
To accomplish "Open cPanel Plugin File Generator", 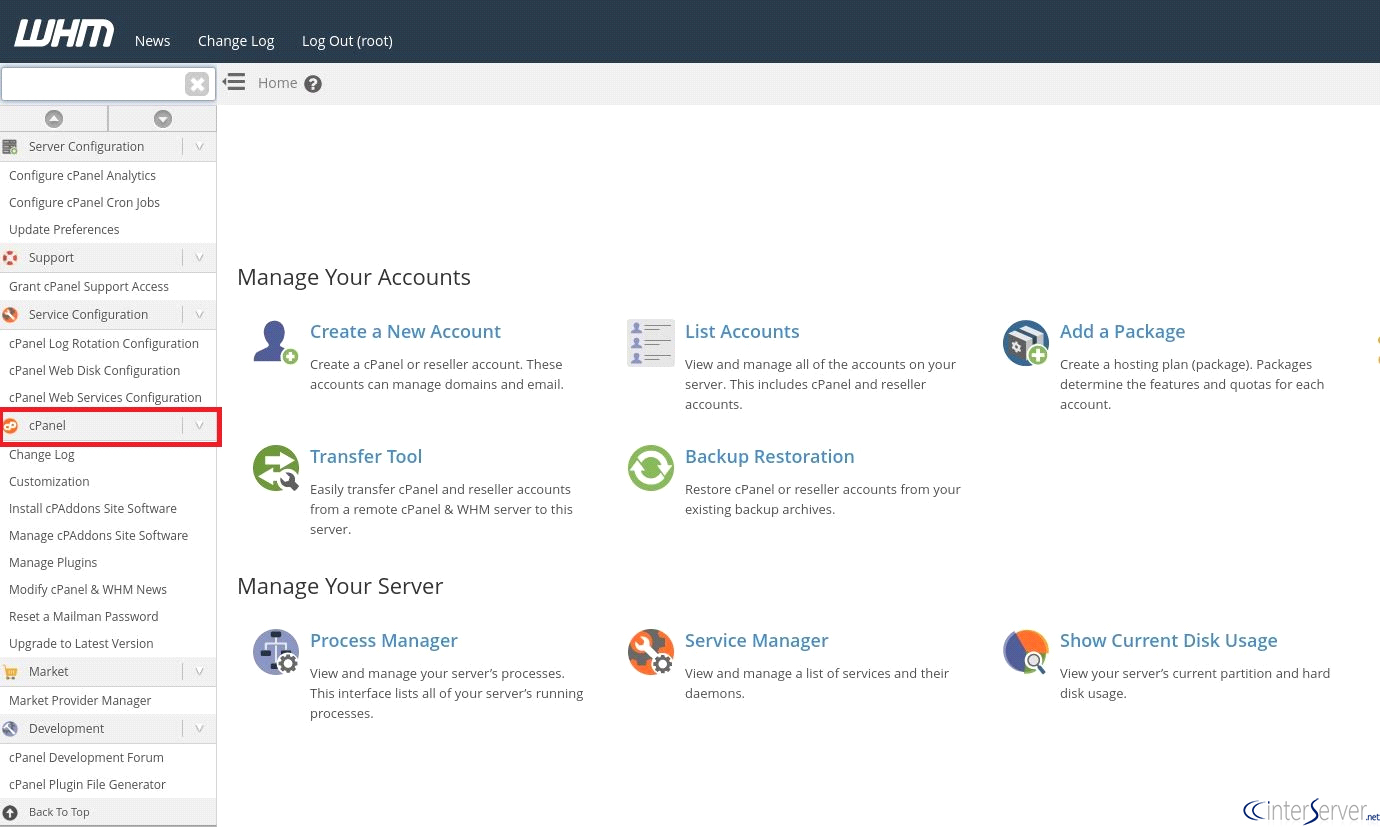I will coord(87,785).
